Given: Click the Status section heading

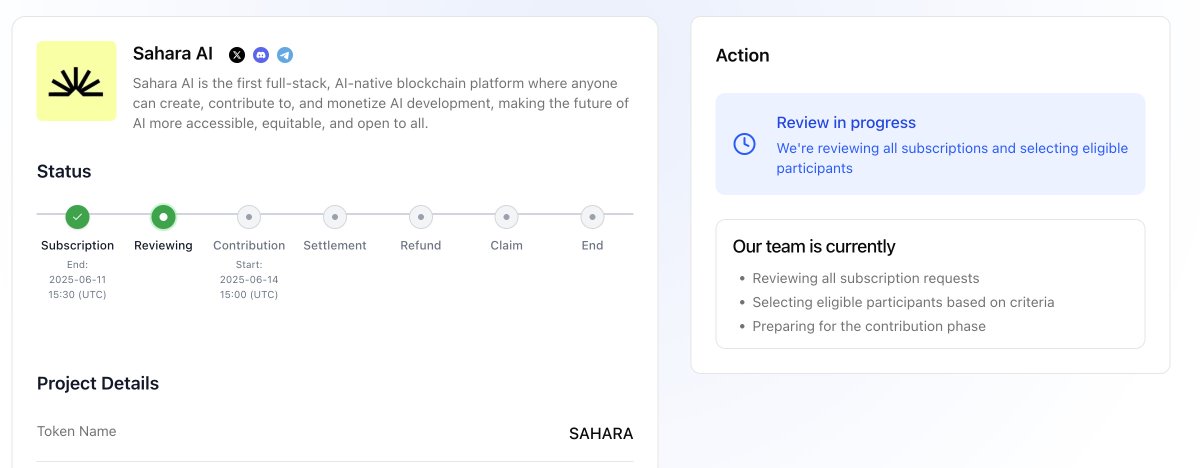Looking at the screenshot, I should [x=64, y=171].
